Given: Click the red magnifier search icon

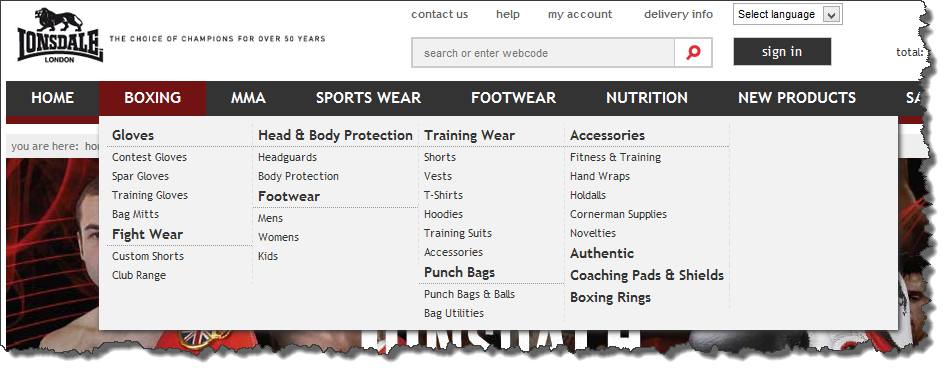Looking at the screenshot, I should click(x=693, y=53).
